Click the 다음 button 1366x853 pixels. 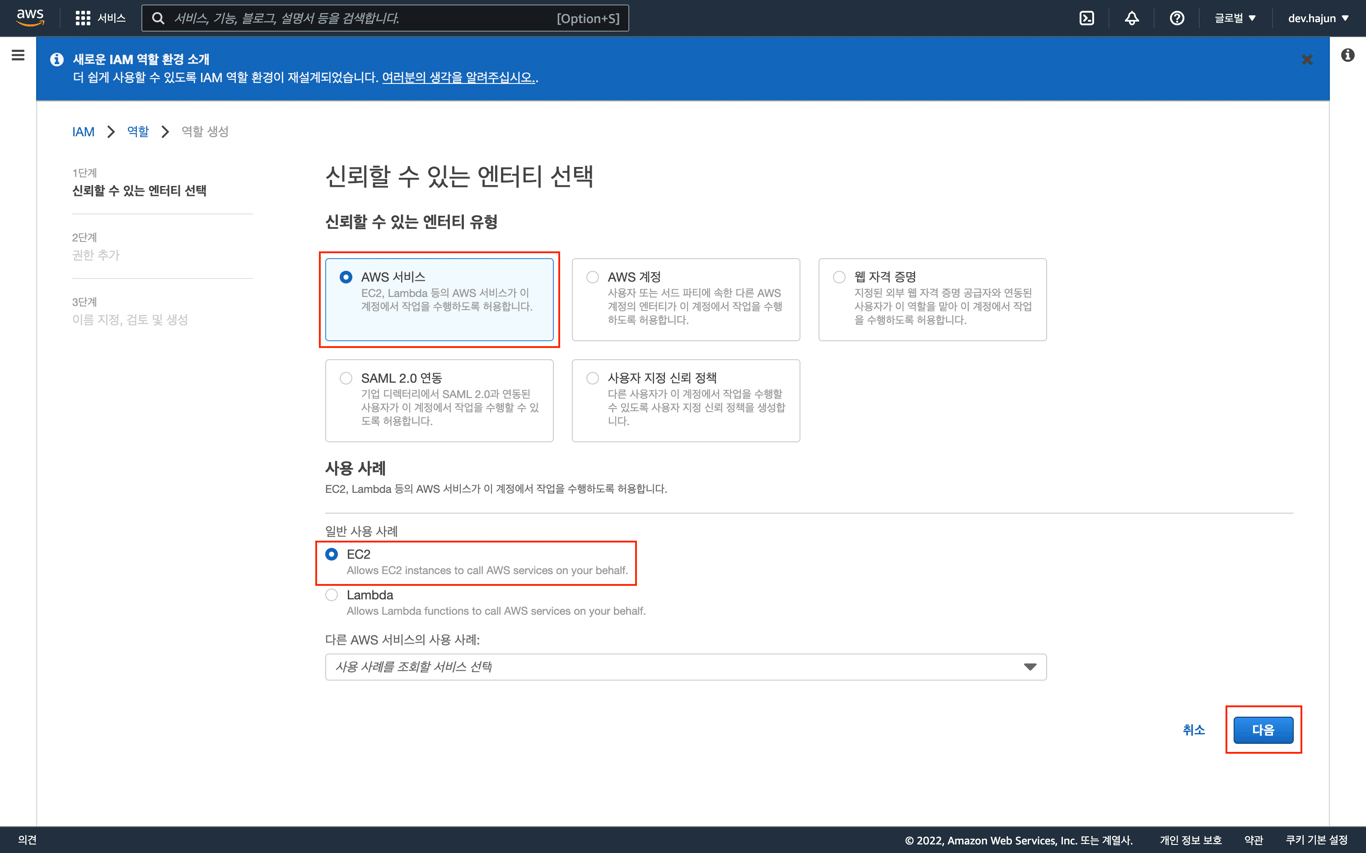point(1263,730)
